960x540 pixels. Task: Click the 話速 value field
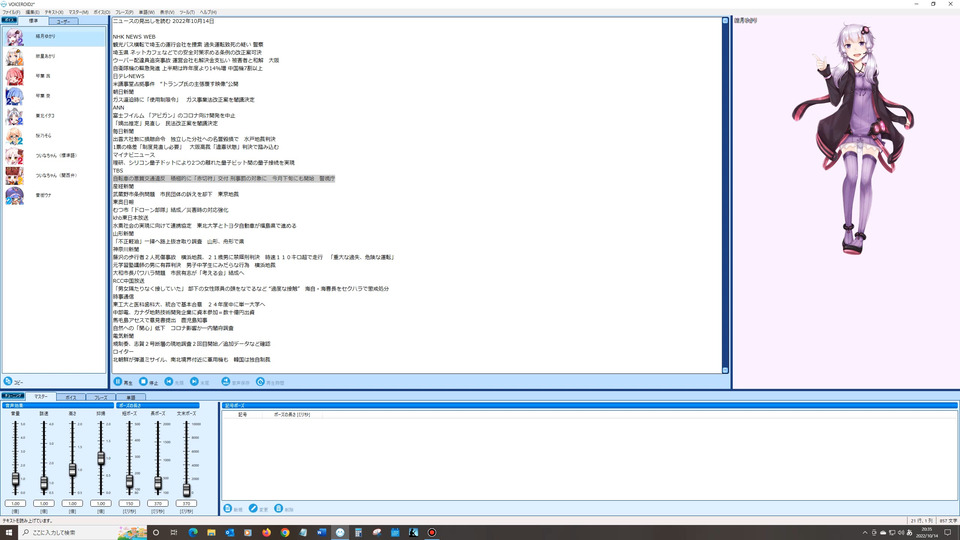44,503
